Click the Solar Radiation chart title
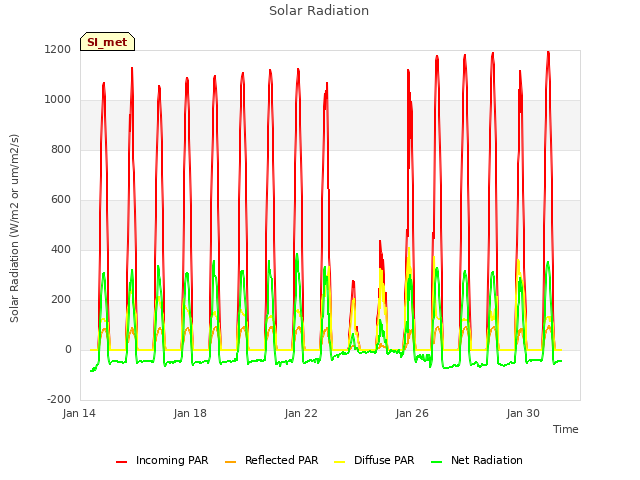 tap(319, 11)
